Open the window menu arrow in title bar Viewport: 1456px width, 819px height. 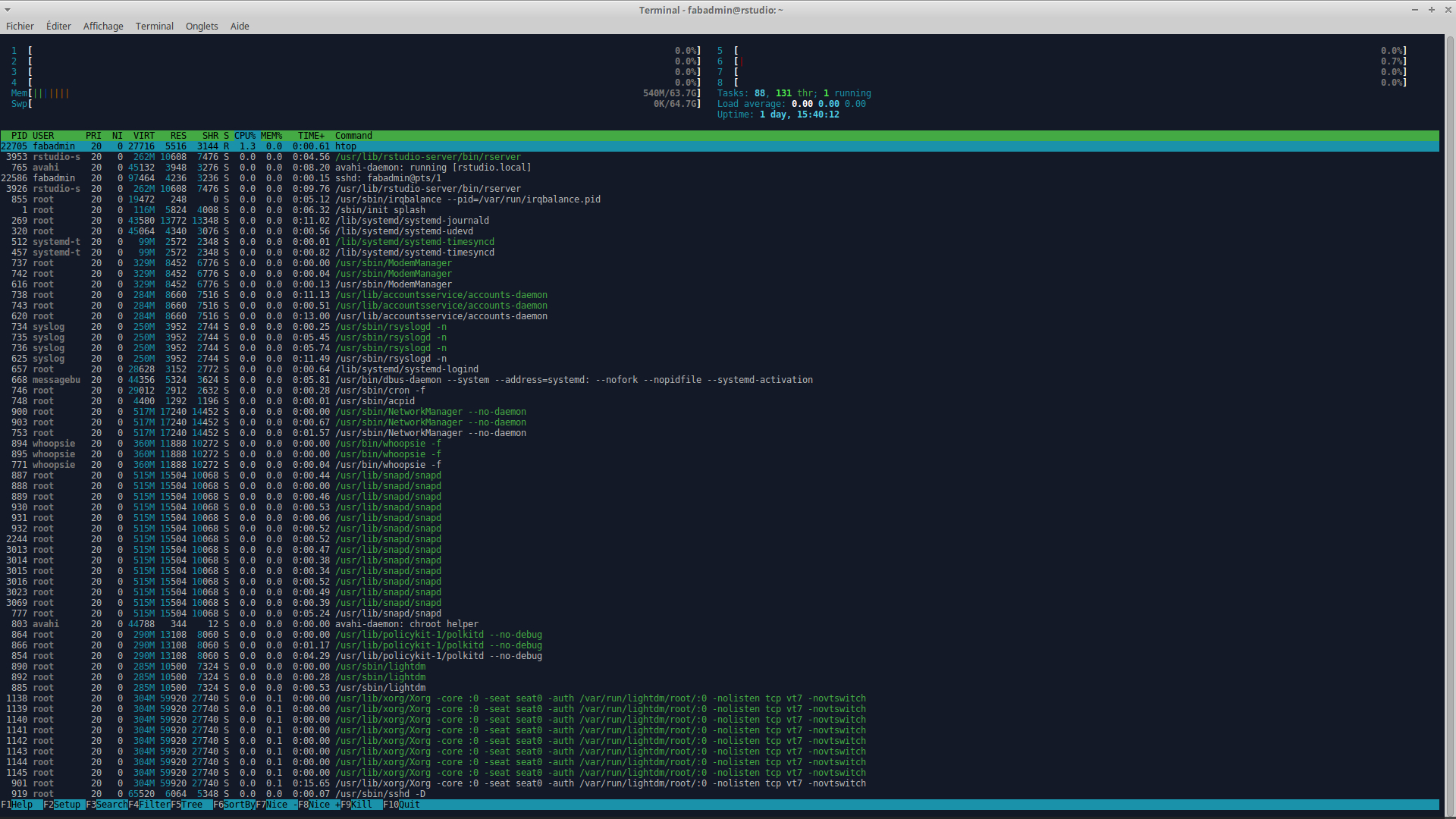coord(8,10)
